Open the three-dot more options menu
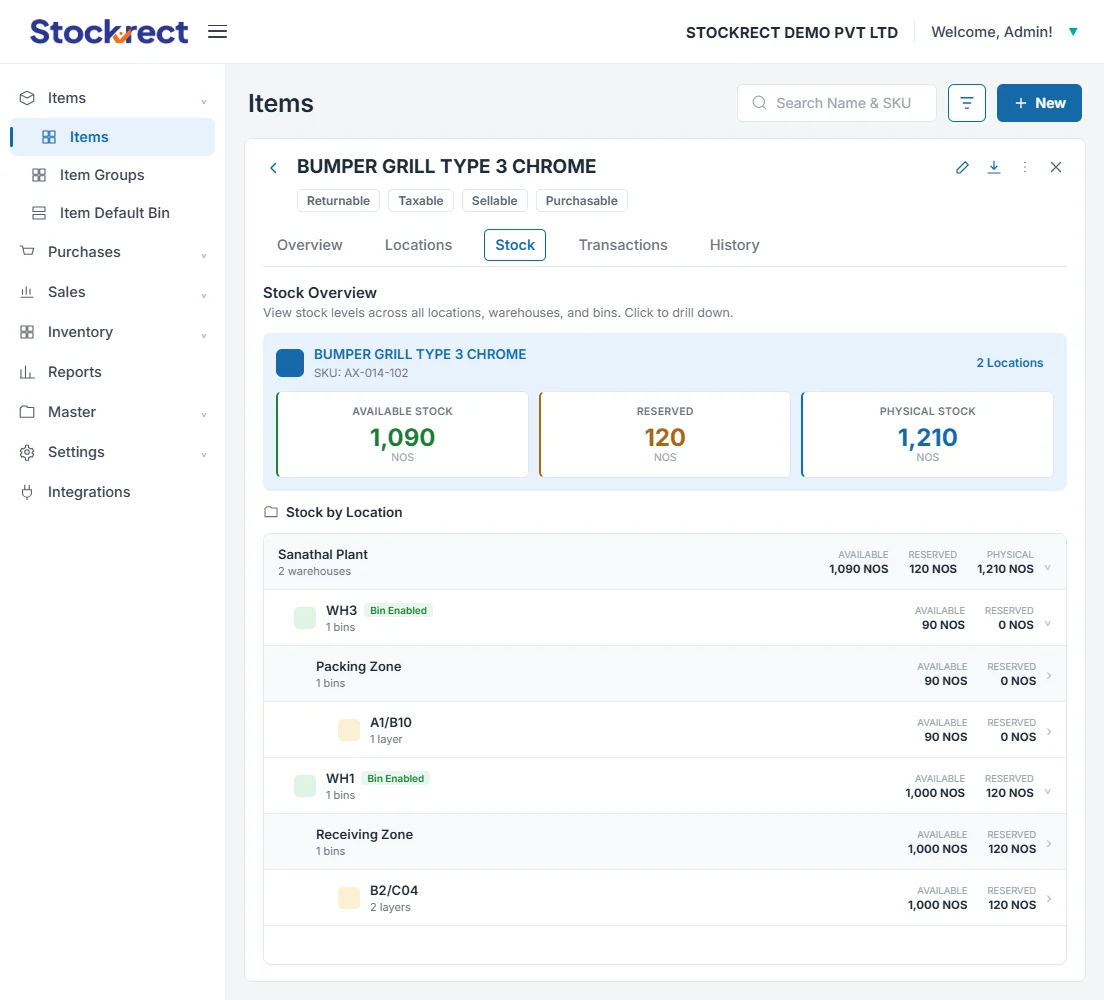This screenshot has height=1000, width=1104. click(1025, 167)
